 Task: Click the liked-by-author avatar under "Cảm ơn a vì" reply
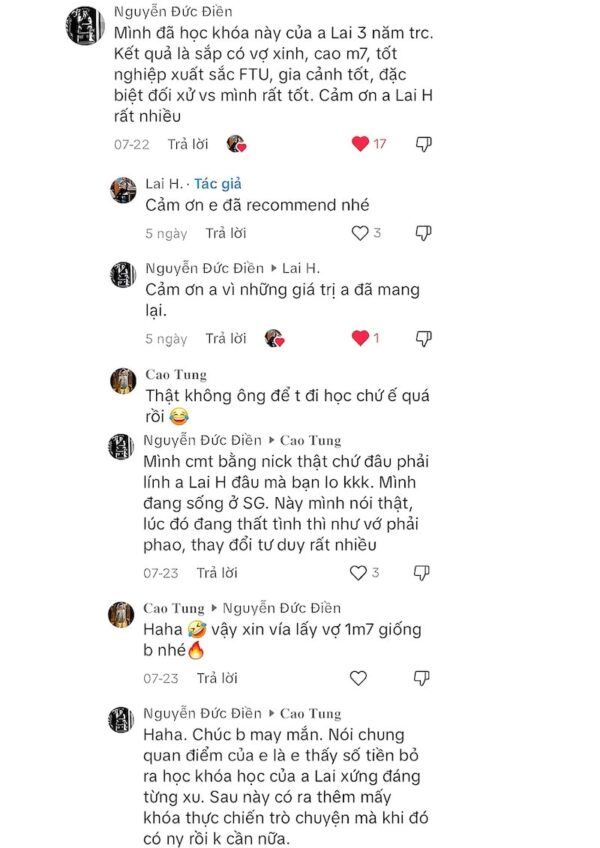point(274,338)
